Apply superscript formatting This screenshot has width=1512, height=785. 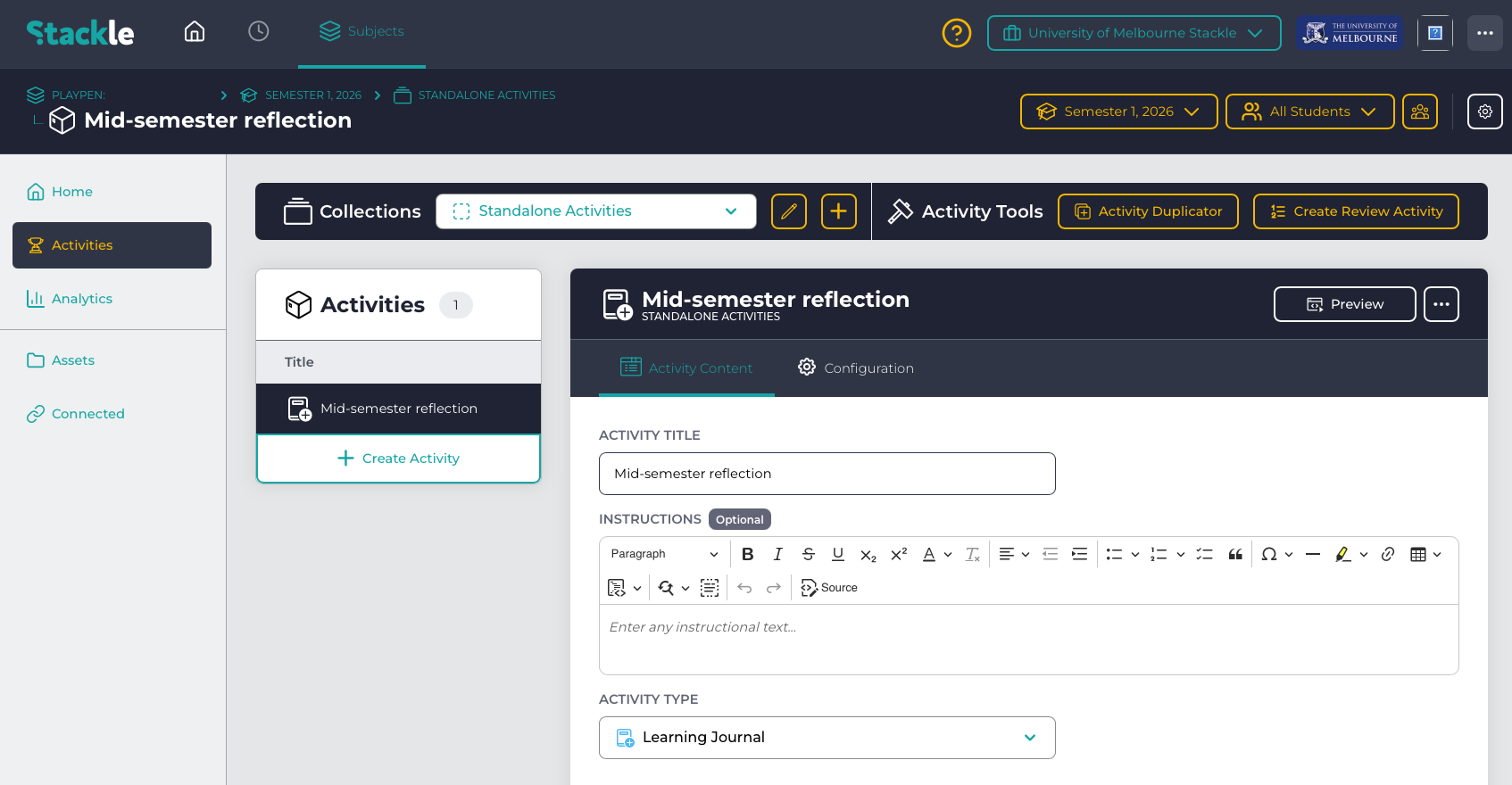click(899, 554)
